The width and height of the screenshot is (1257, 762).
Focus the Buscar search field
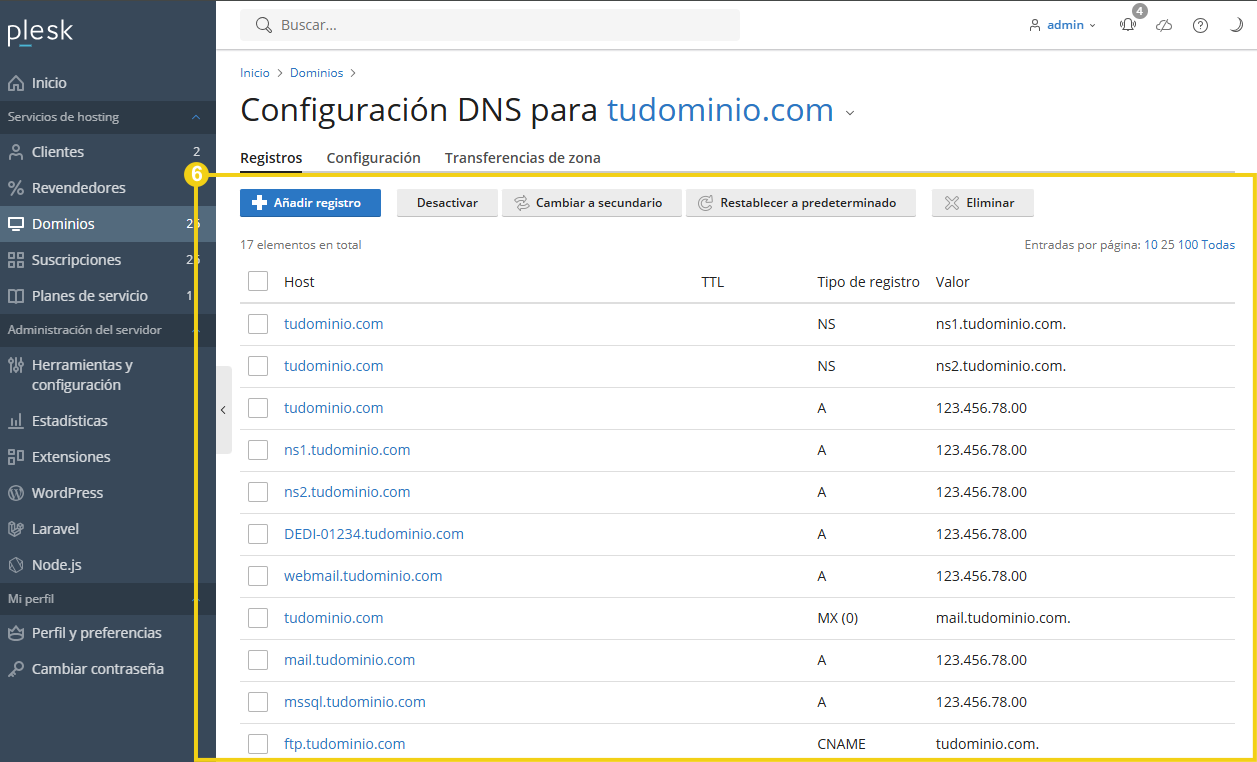click(490, 25)
